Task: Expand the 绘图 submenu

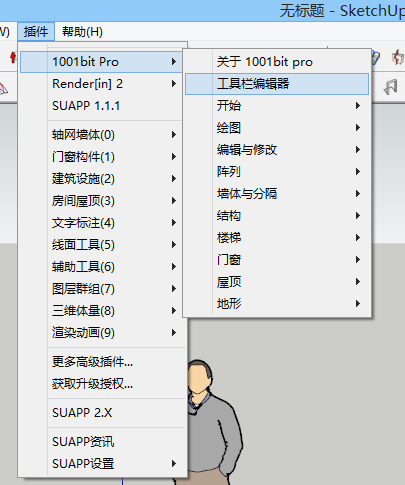Action: (x=277, y=128)
